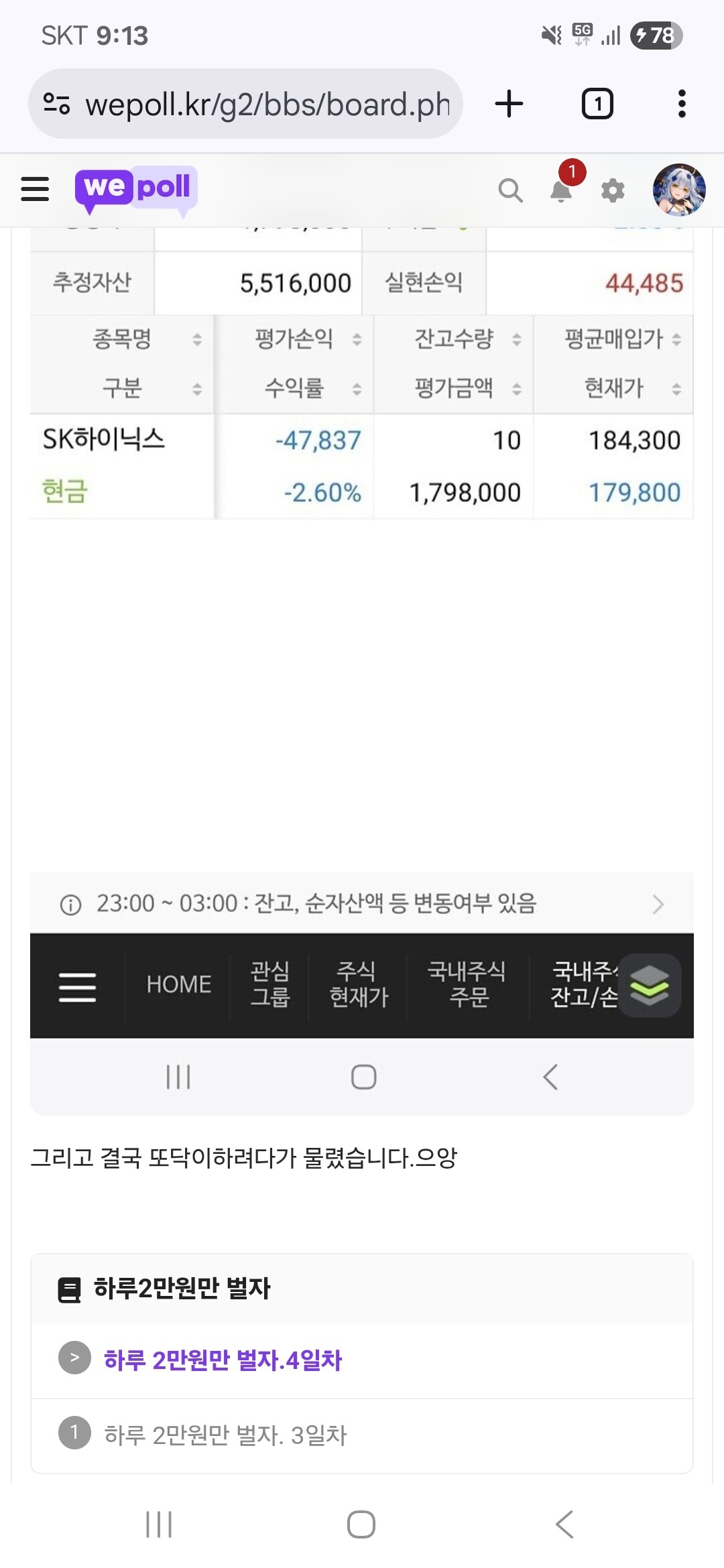Tap the site info icon in address bar
The height and width of the screenshot is (1568, 724).
(x=56, y=104)
